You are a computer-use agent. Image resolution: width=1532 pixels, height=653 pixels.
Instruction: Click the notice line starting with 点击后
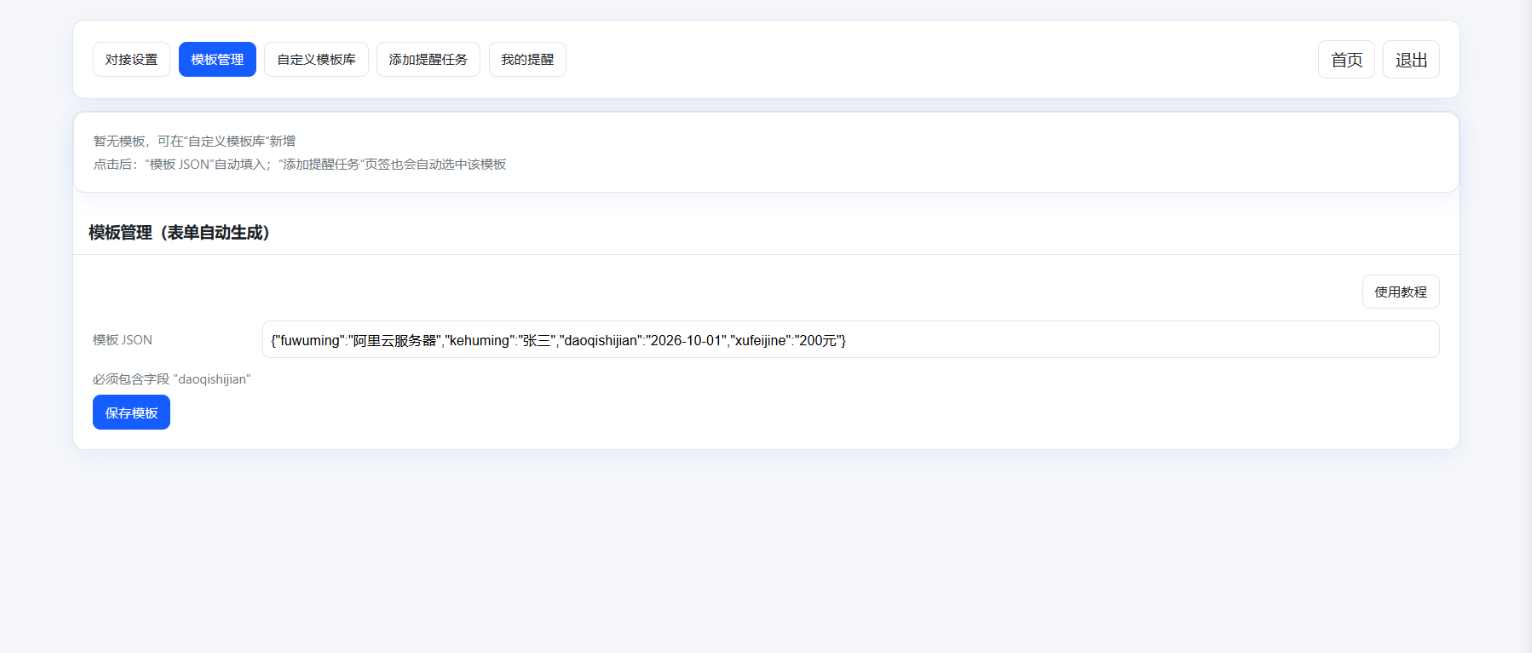pyautogui.click(x=299, y=164)
